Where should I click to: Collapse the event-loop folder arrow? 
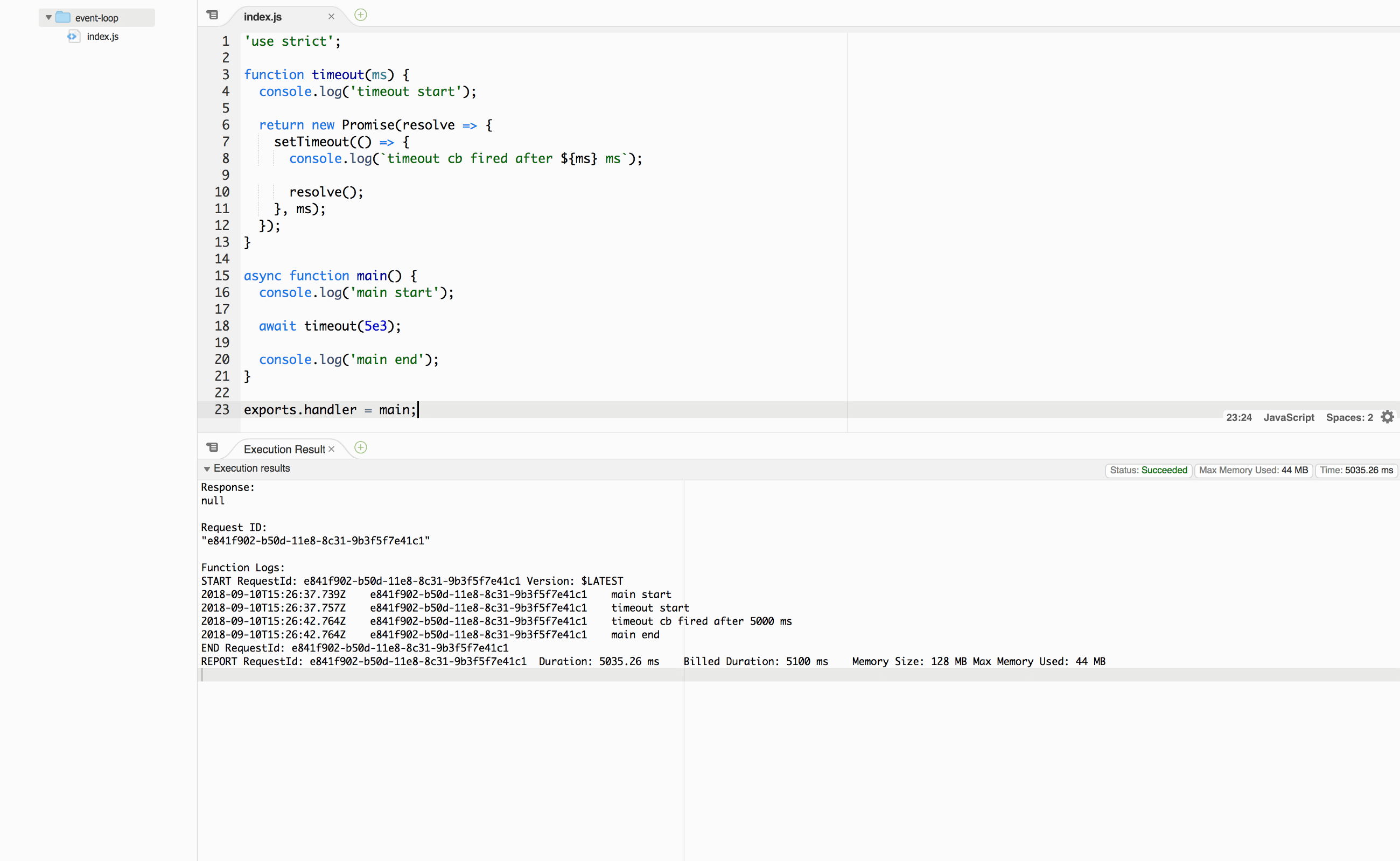(48, 18)
